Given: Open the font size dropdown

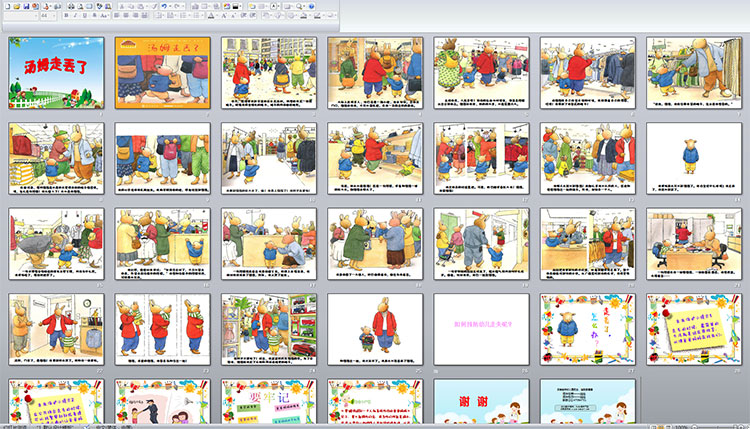Looking at the screenshot, I should click(x=54, y=16).
